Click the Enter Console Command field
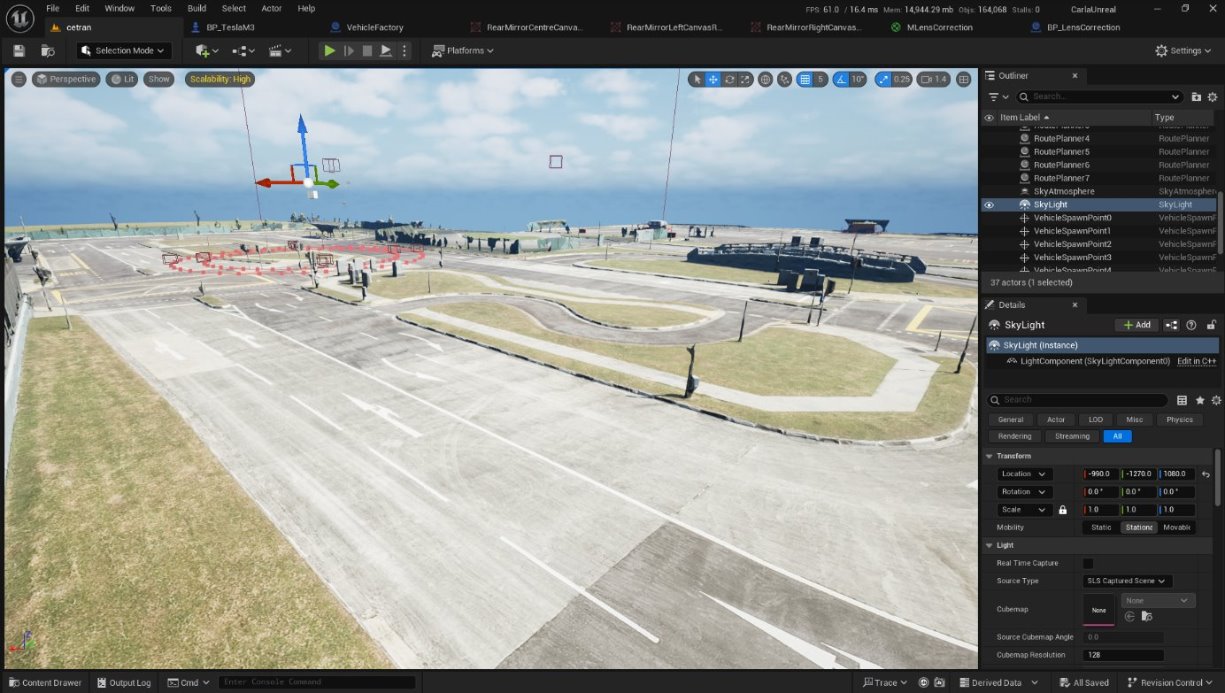The width and height of the screenshot is (1225, 693). [316, 682]
